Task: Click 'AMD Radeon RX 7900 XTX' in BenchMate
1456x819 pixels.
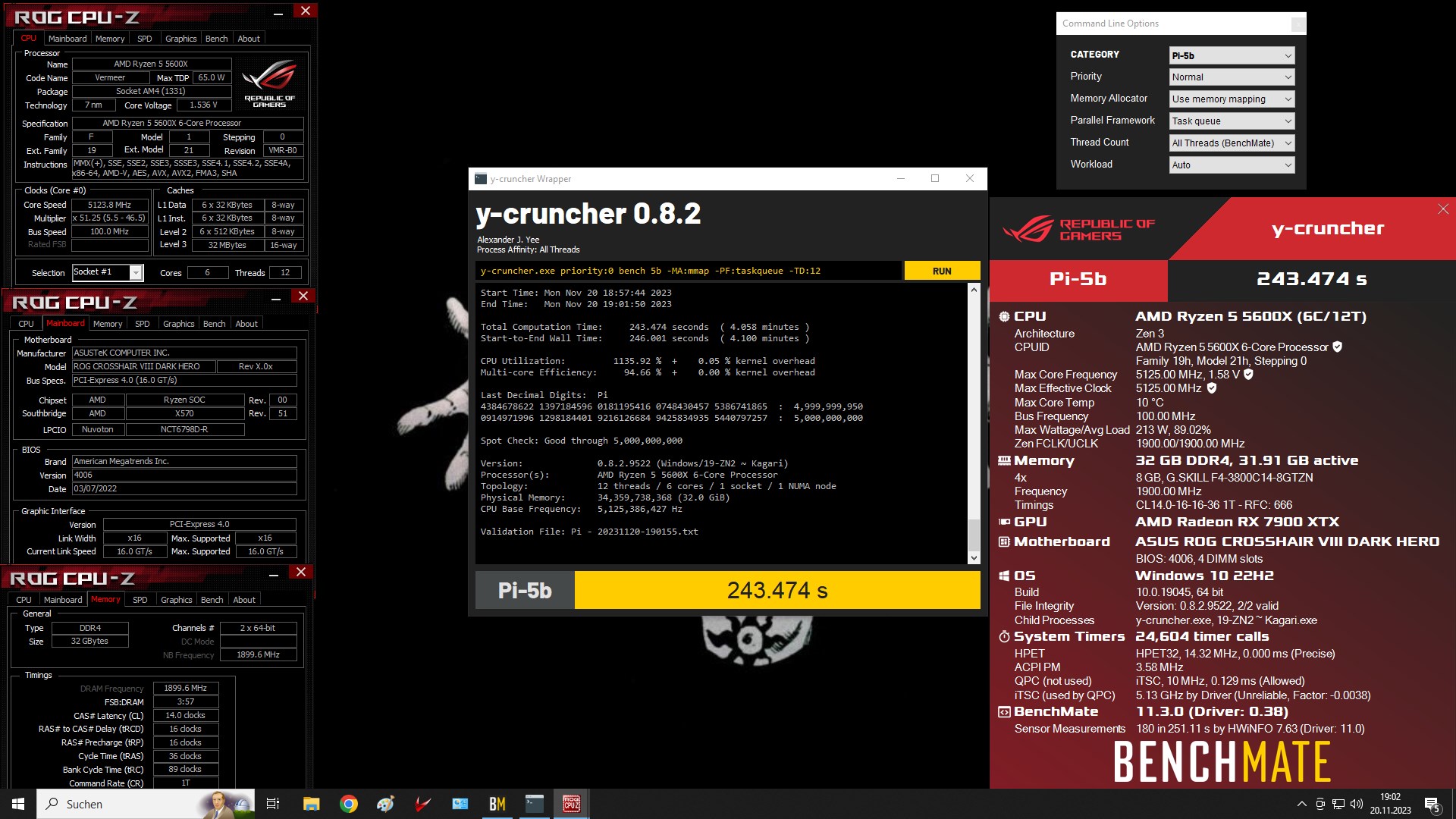Action: tap(1237, 522)
